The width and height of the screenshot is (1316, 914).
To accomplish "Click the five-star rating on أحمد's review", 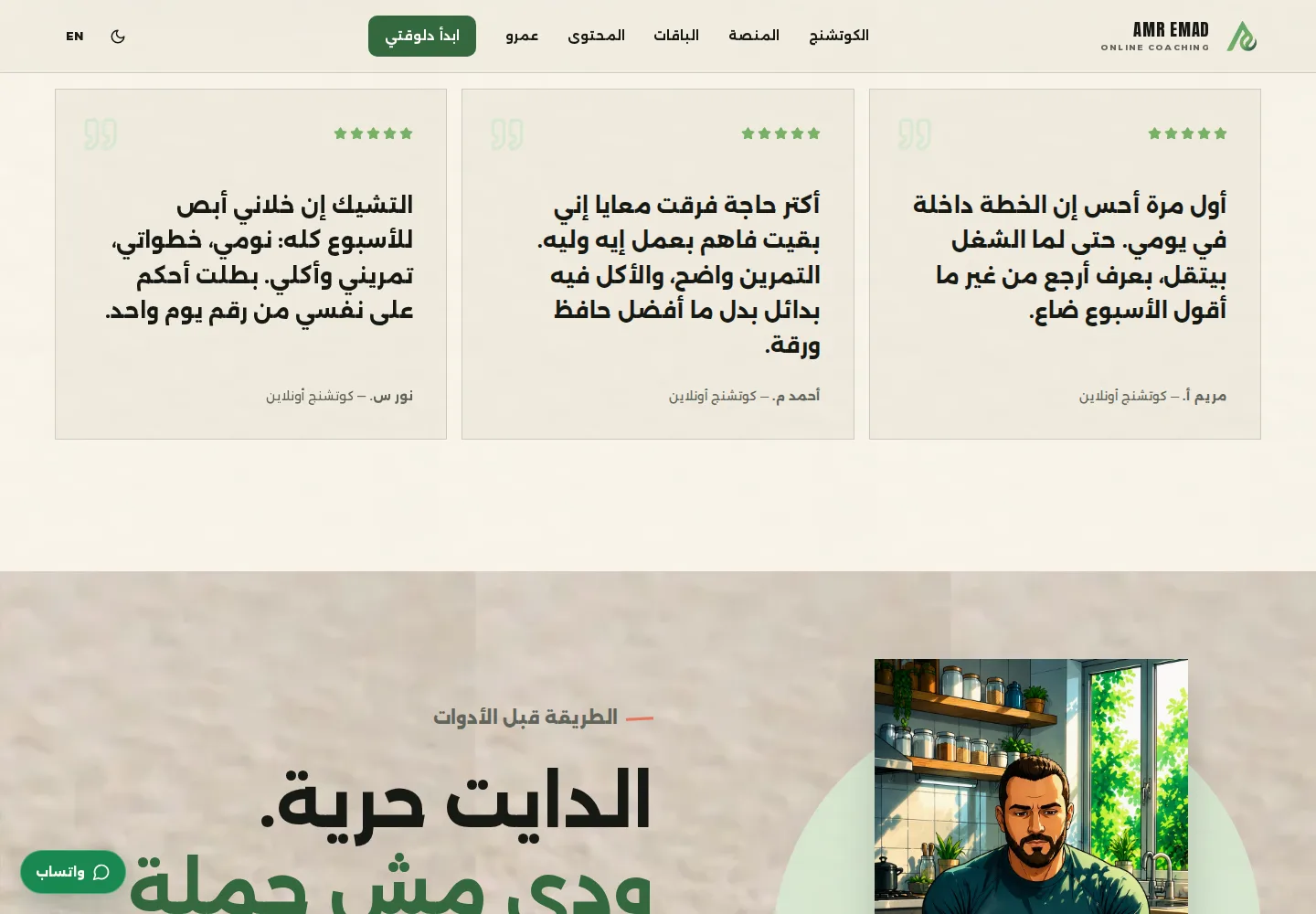I will pyautogui.click(x=780, y=133).
